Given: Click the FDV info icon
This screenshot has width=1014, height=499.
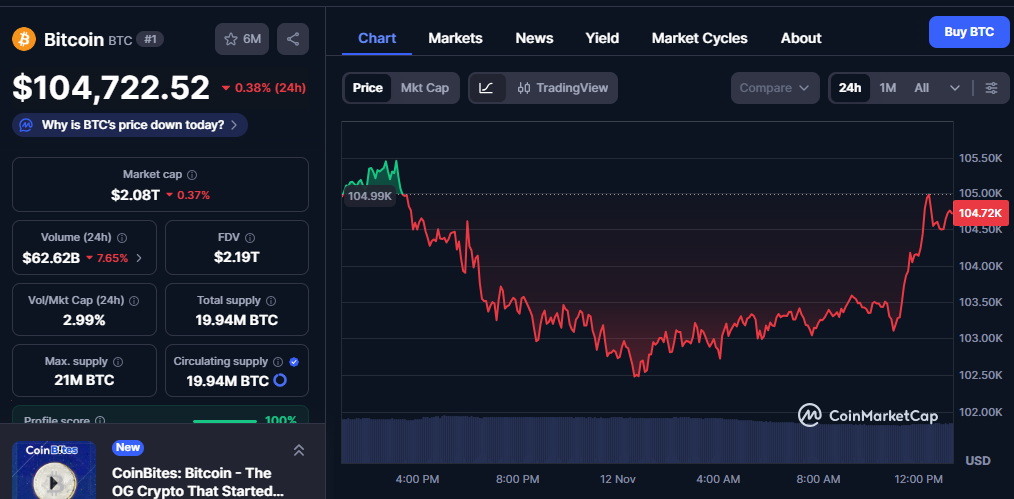Looking at the screenshot, I should pyautogui.click(x=249, y=238).
